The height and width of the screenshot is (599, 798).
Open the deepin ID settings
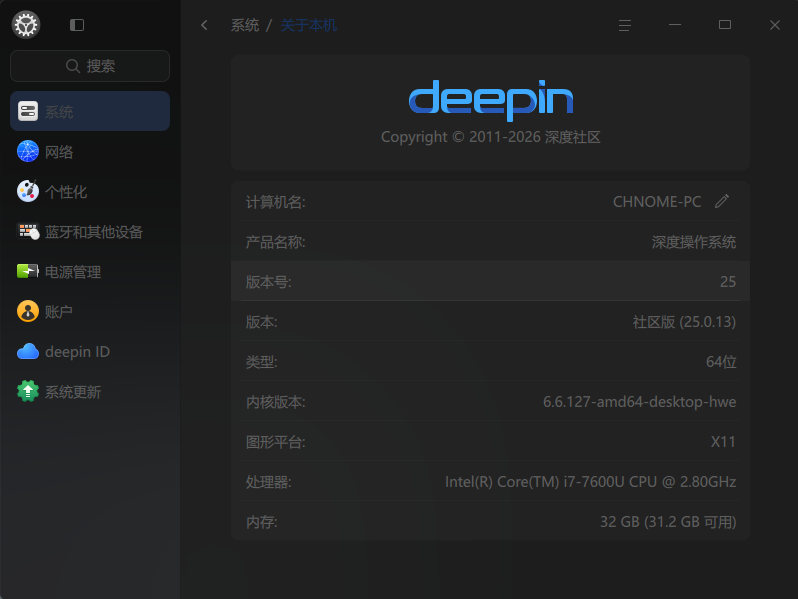click(90, 351)
